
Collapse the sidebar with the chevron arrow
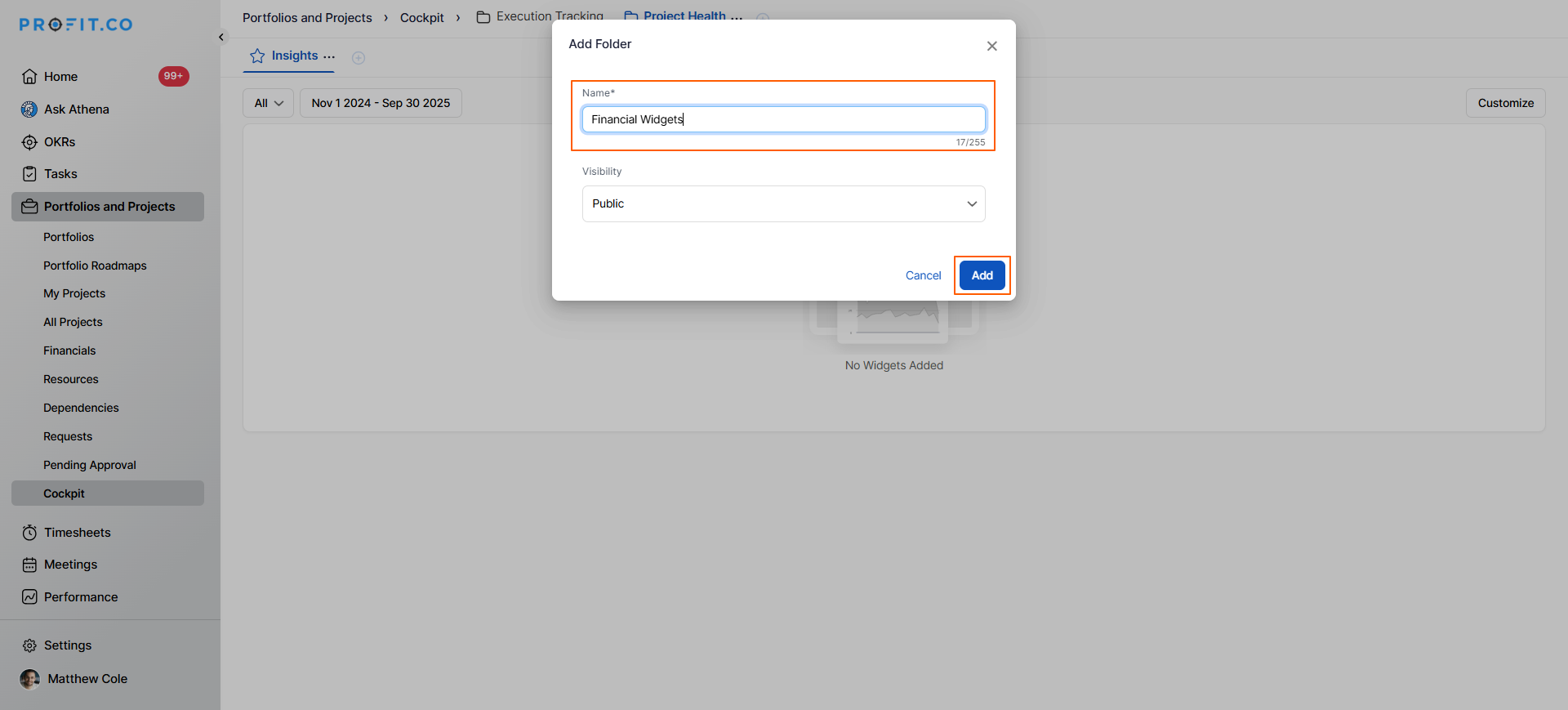point(221,37)
